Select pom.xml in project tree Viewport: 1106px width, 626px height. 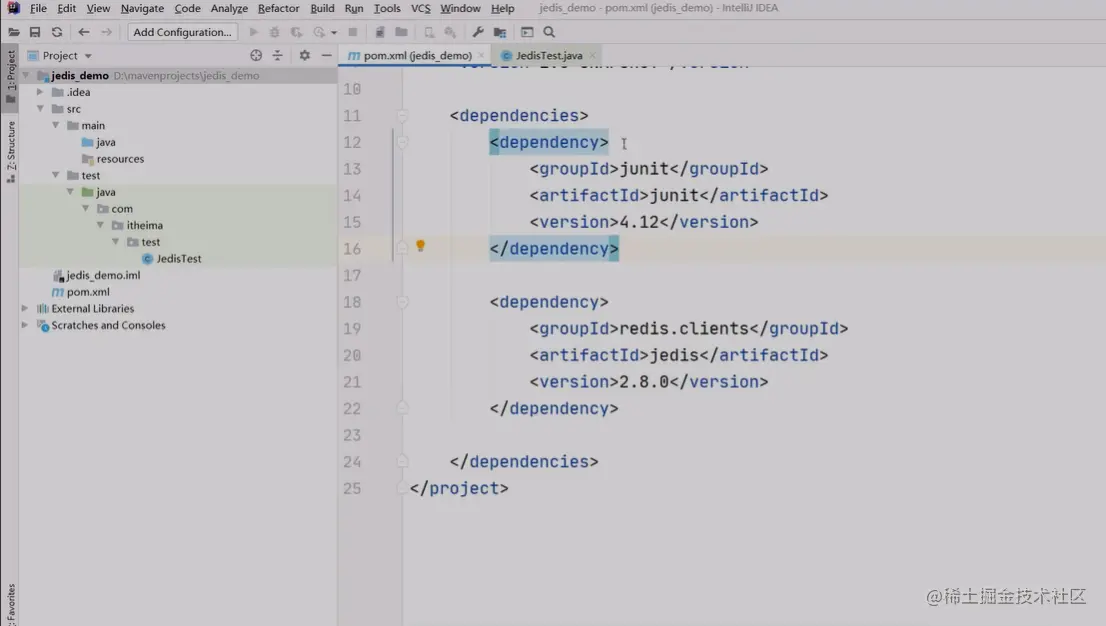[x=80, y=292]
